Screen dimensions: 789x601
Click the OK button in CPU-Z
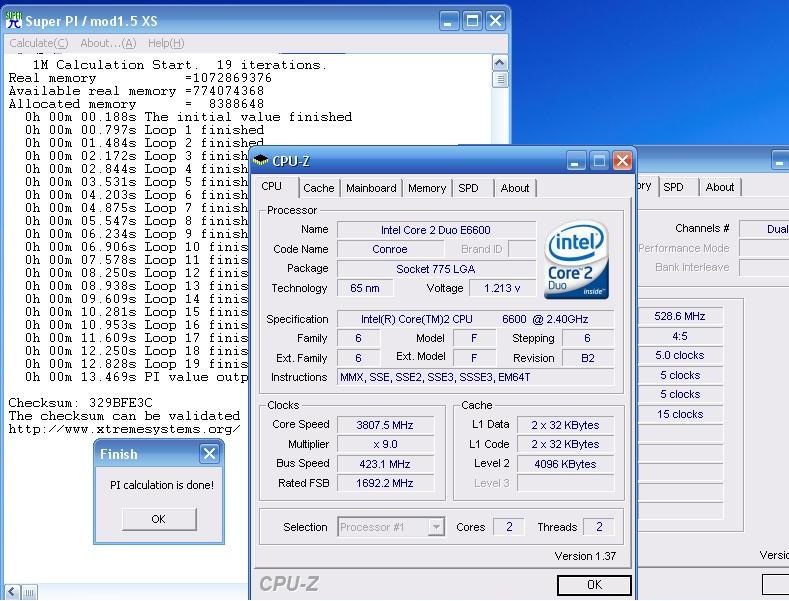tap(594, 584)
